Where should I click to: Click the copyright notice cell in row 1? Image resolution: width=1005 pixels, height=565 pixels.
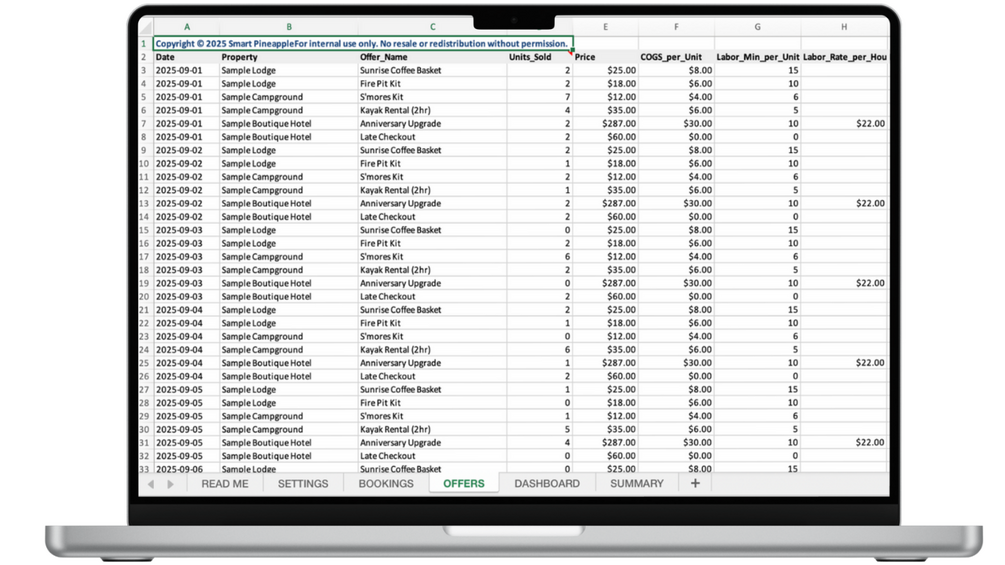(363, 44)
